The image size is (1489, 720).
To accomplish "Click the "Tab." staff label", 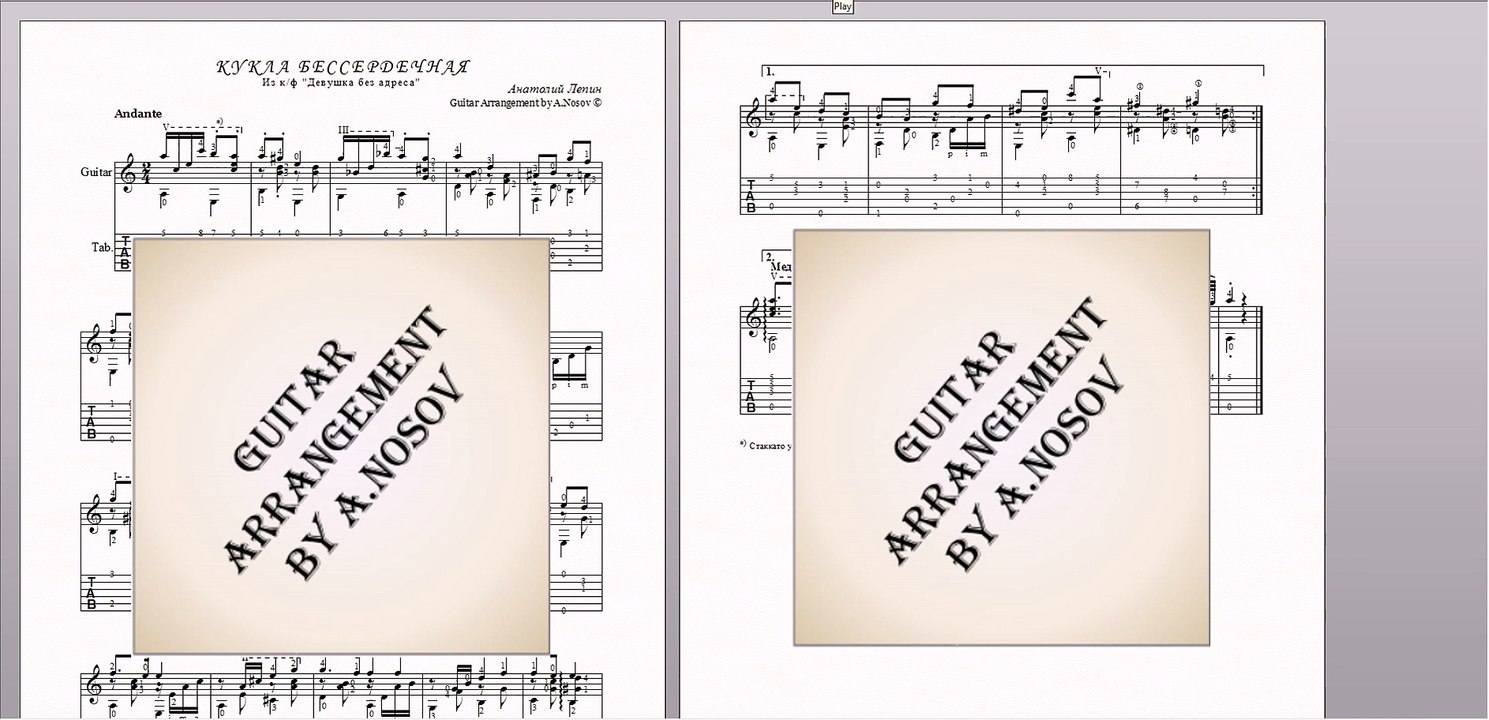I will pyautogui.click(x=100, y=246).
